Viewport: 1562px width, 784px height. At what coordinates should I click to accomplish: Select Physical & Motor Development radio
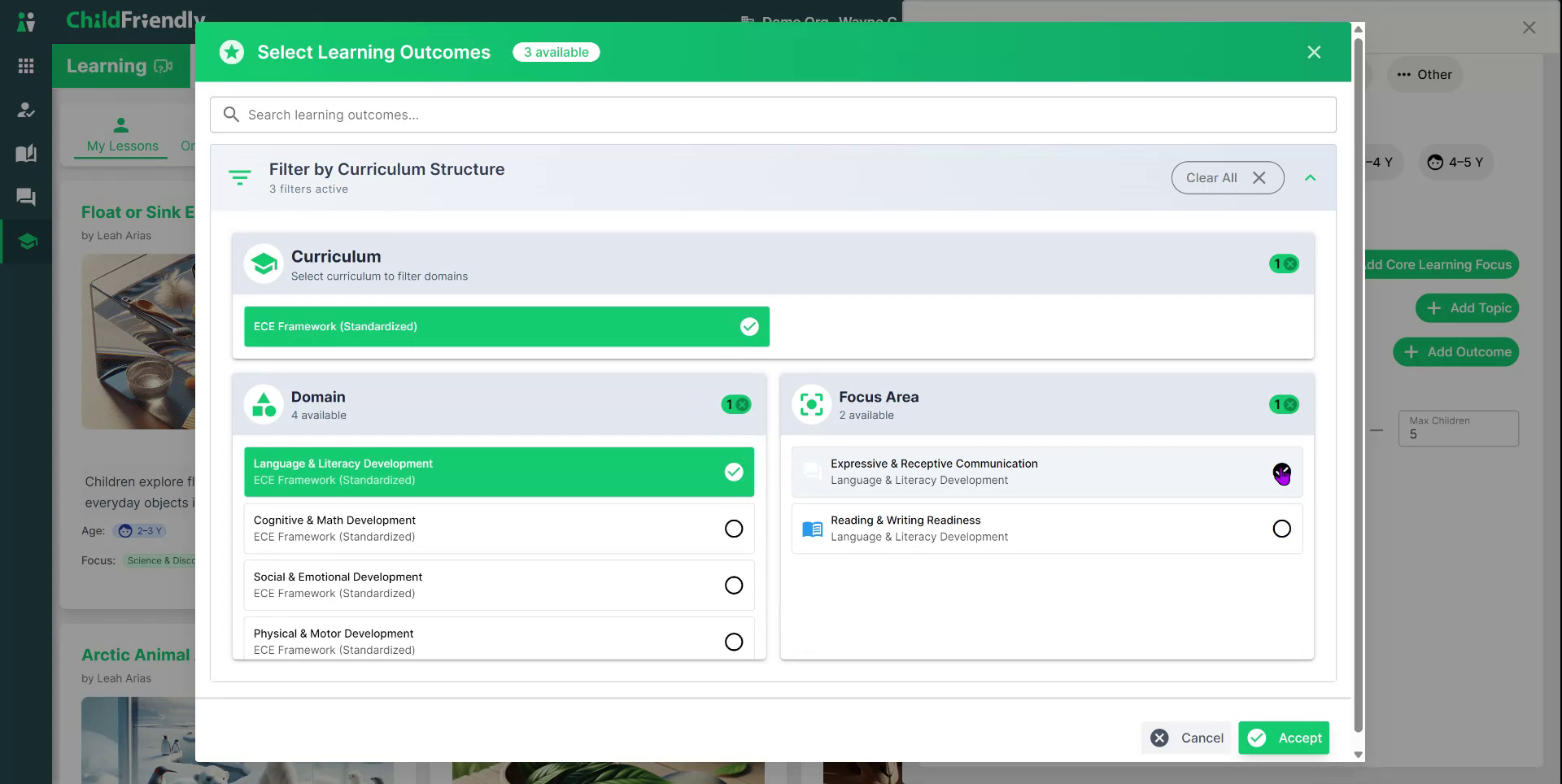733,642
